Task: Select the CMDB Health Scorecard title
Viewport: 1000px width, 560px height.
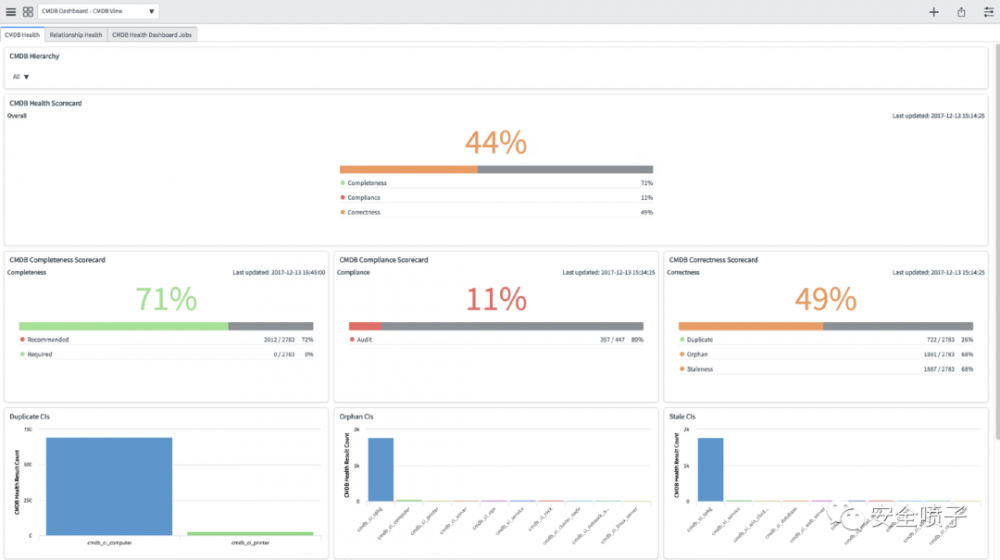Action: point(45,103)
